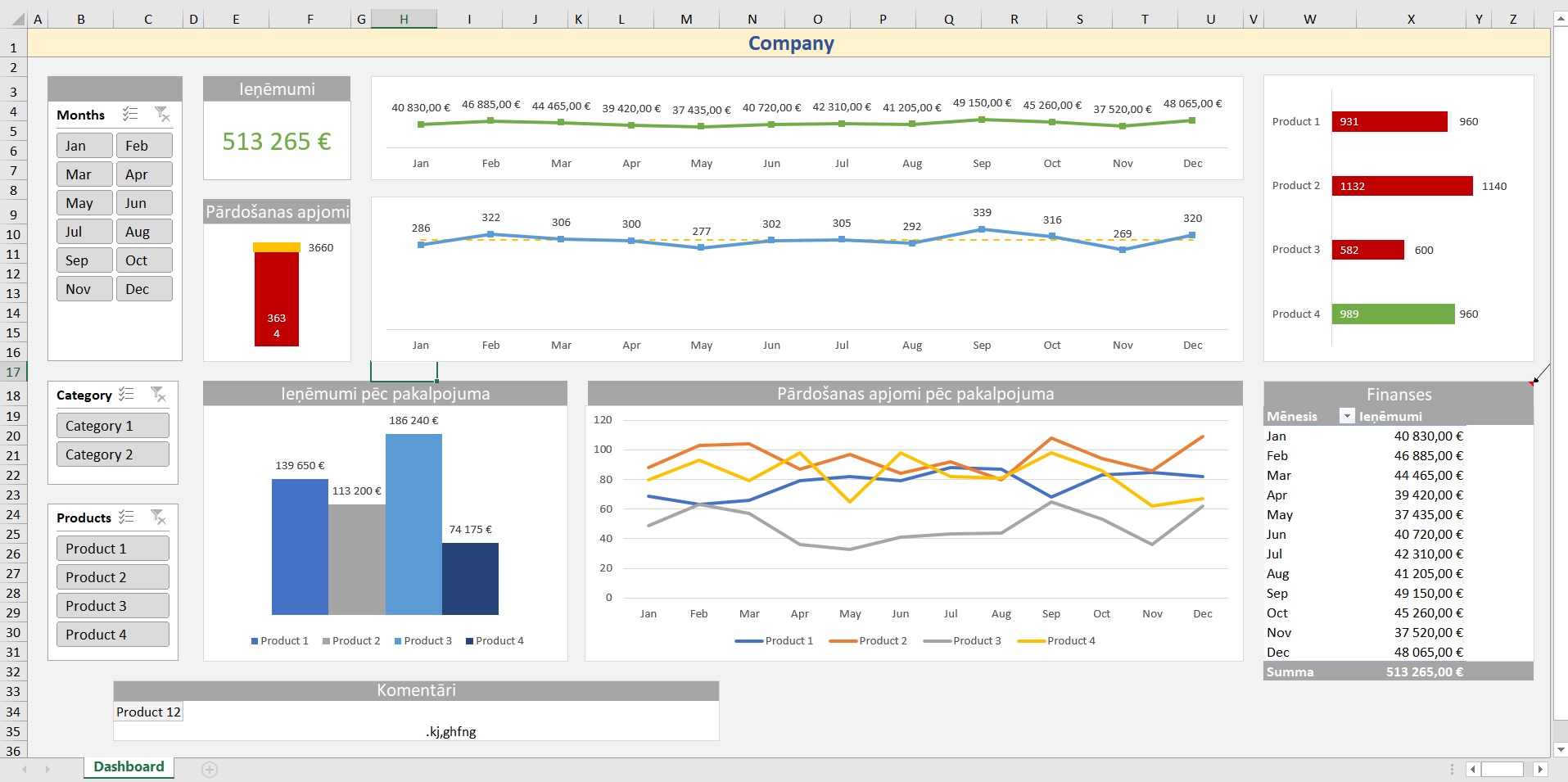Filter by the Dec button in Months
The width and height of the screenshot is (1568, 782).
pos(144,289)
